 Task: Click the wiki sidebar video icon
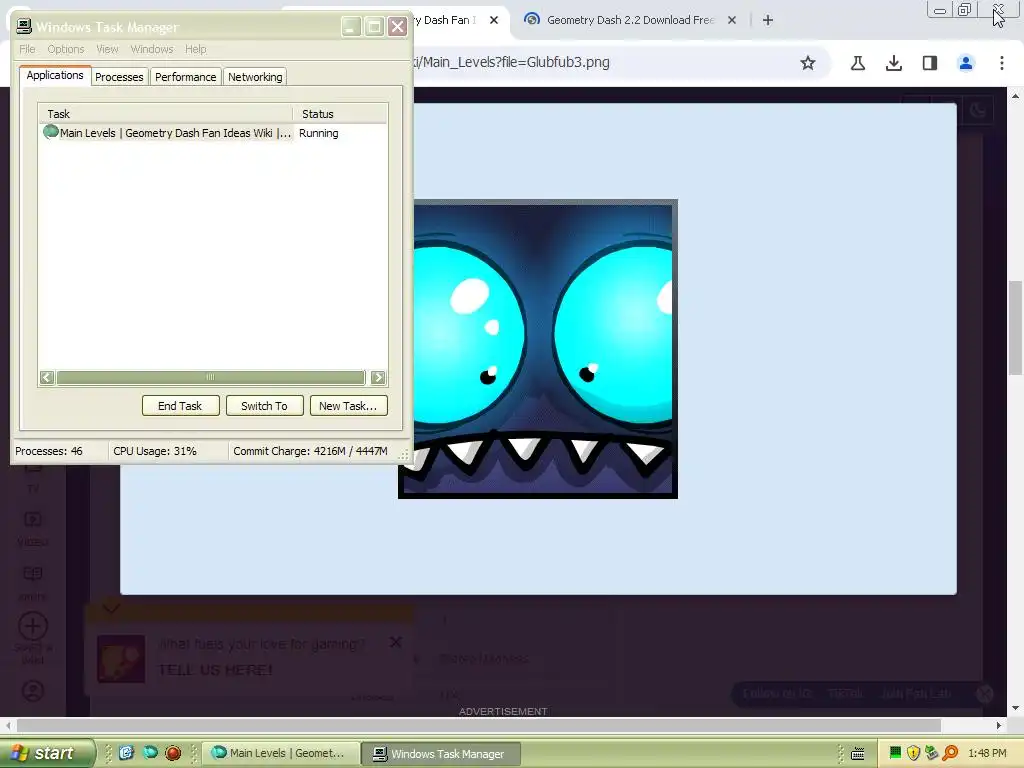coord(33,519)
